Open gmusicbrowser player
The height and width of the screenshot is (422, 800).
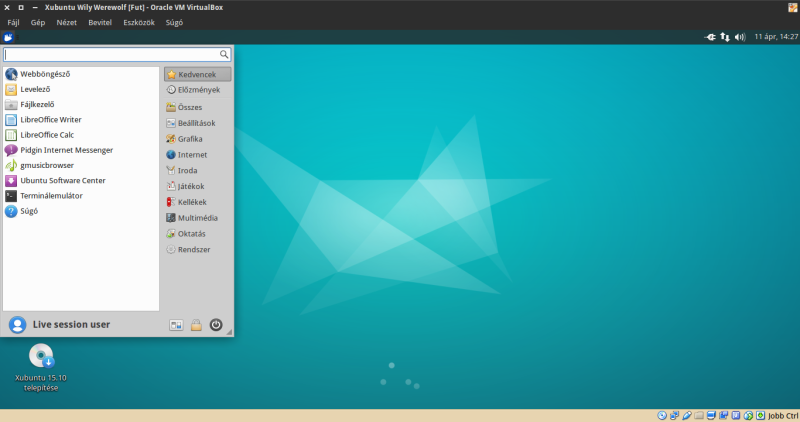click(x=81, y=165)
